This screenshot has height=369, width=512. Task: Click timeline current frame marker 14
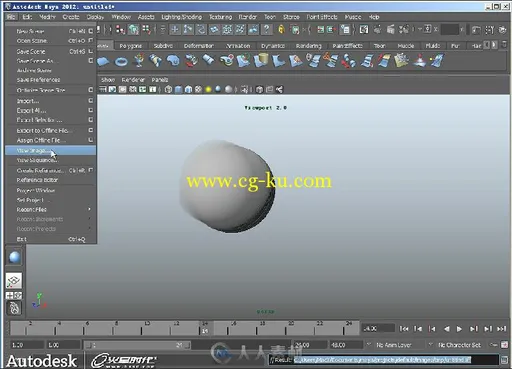[205, 328]
